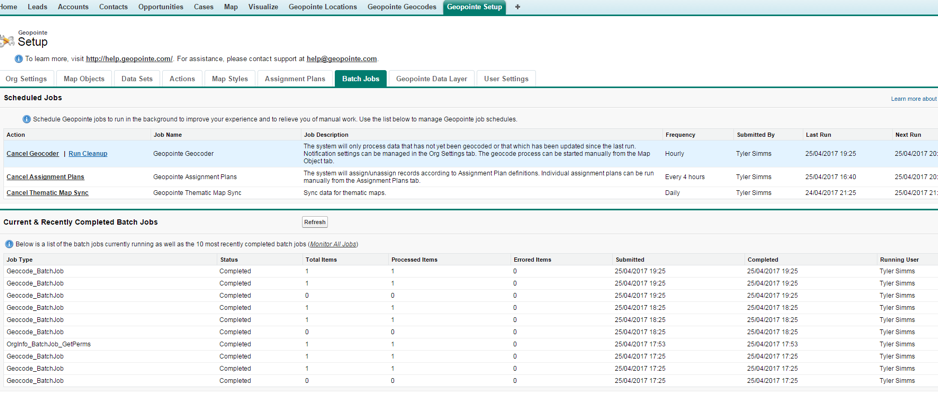
Task: Open the User Settings sub-tab
Action: (x=506, y=78)
